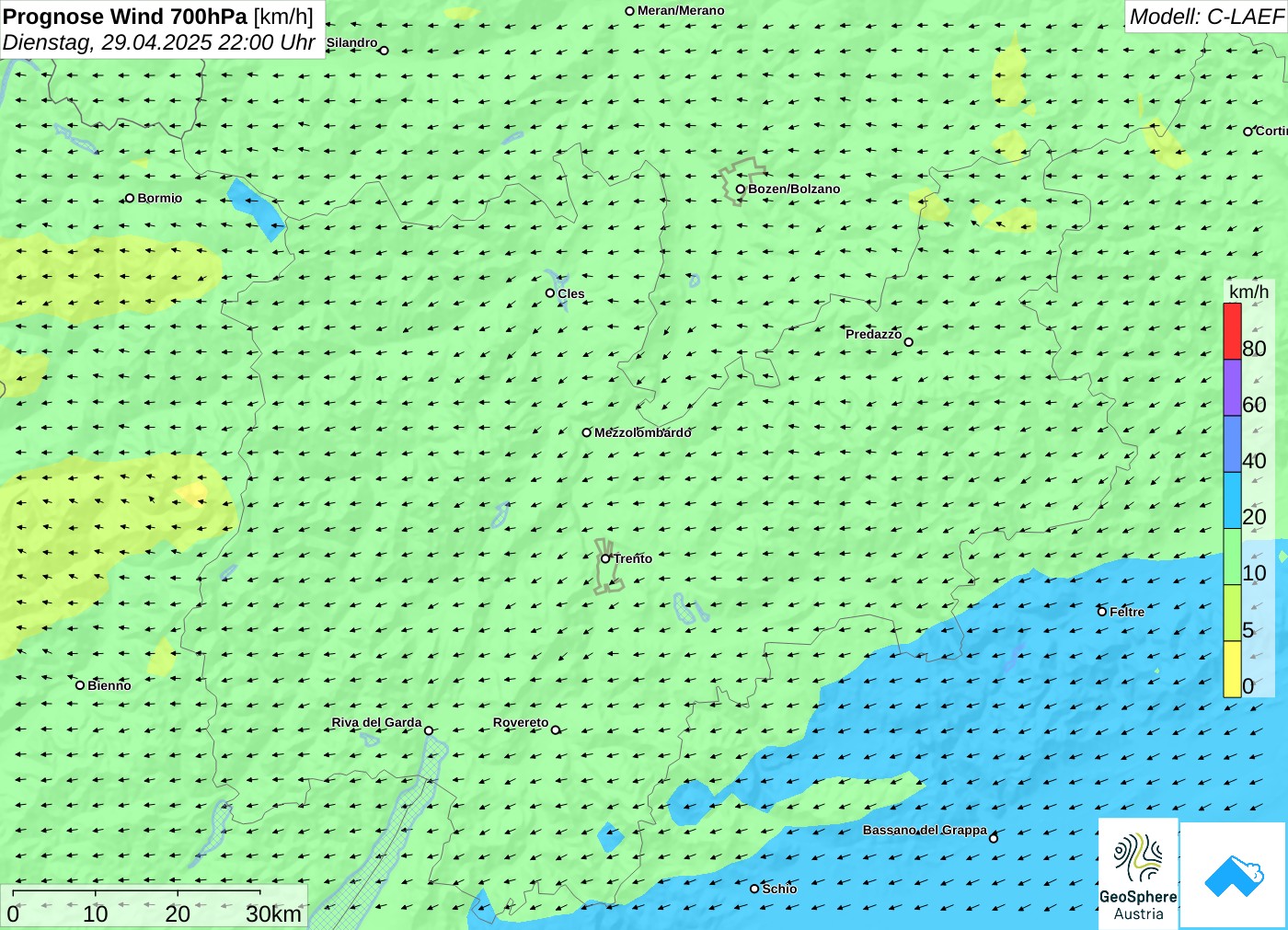Screen dimensions: 1288x930
Task: Click the date 'Dienstag, 29.04.2025 22:00 Uhr'
Action: tap(159, 42)
